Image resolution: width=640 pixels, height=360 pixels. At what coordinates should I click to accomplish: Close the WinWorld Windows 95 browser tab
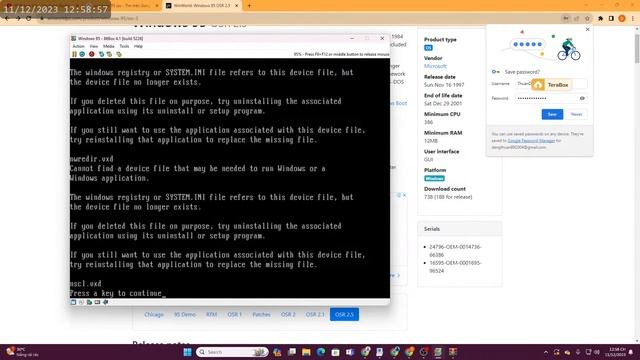[x=236, y=6]
